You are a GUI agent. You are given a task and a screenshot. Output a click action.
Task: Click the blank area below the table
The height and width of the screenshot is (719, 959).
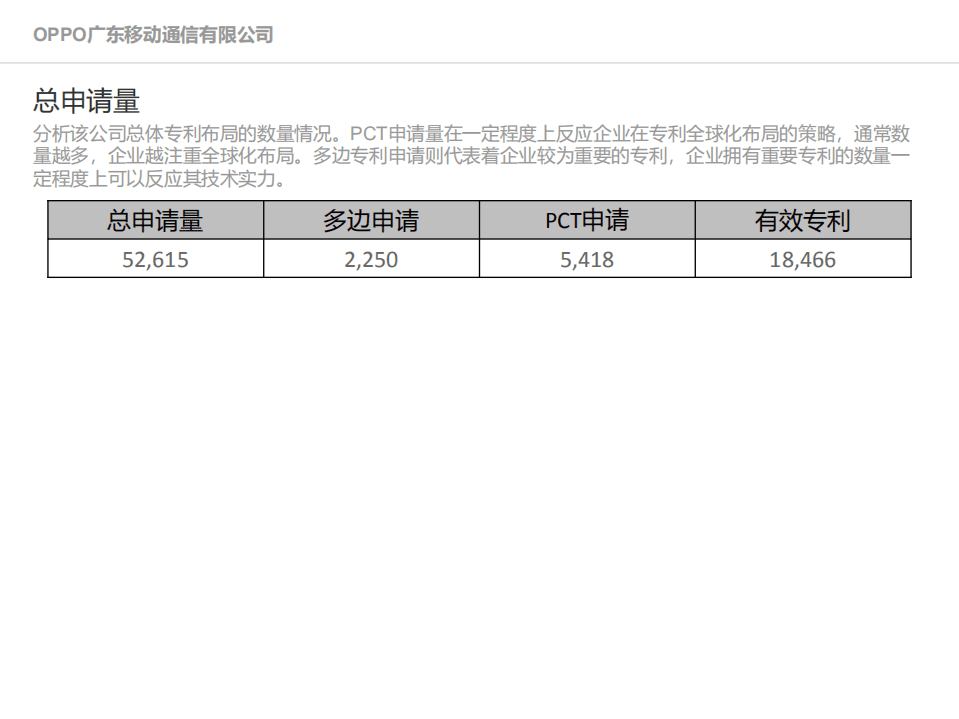point(480,450)
